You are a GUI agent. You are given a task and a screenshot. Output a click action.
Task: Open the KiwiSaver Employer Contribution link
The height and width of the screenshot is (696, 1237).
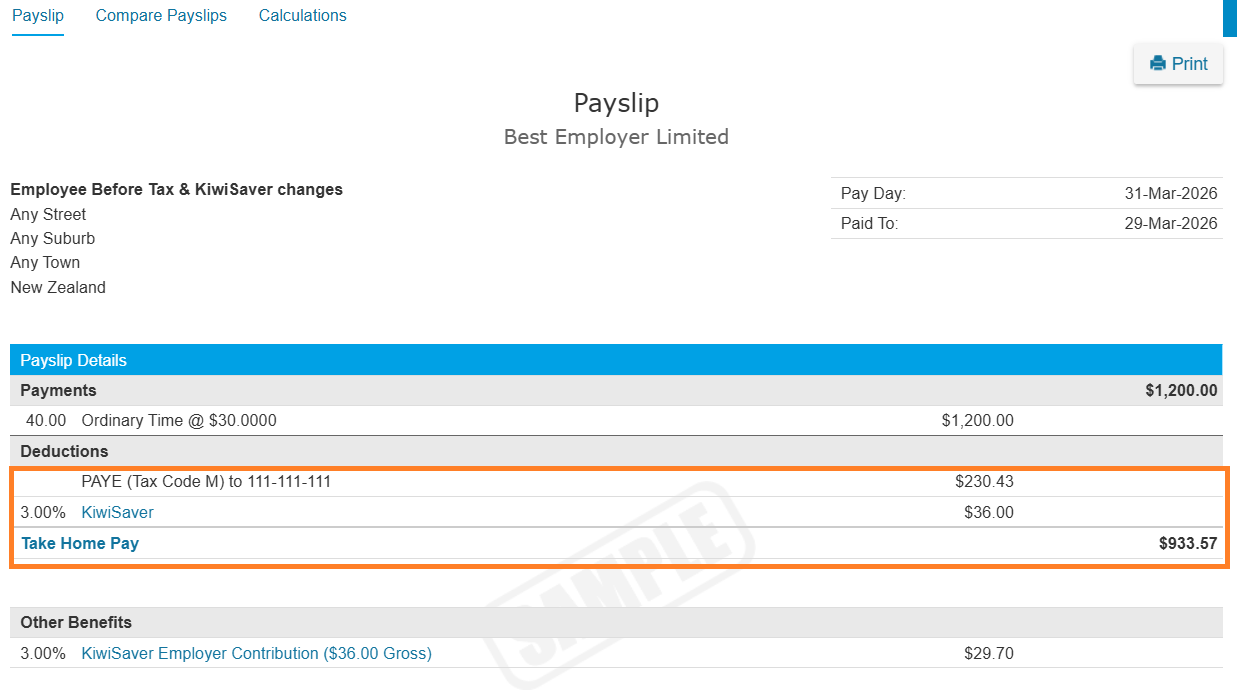coord(256,653)
